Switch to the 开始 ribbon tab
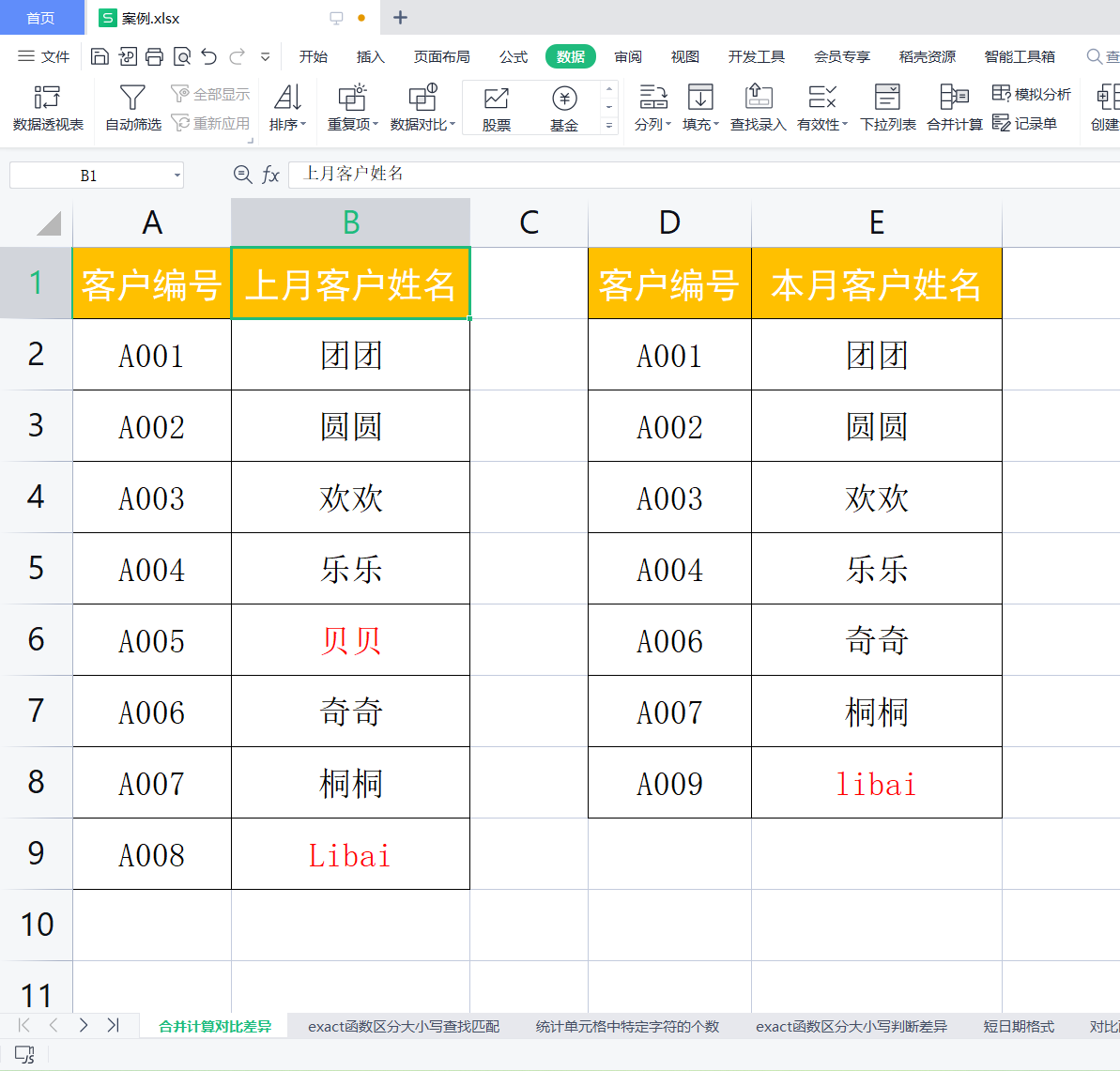 coord(313,56)
